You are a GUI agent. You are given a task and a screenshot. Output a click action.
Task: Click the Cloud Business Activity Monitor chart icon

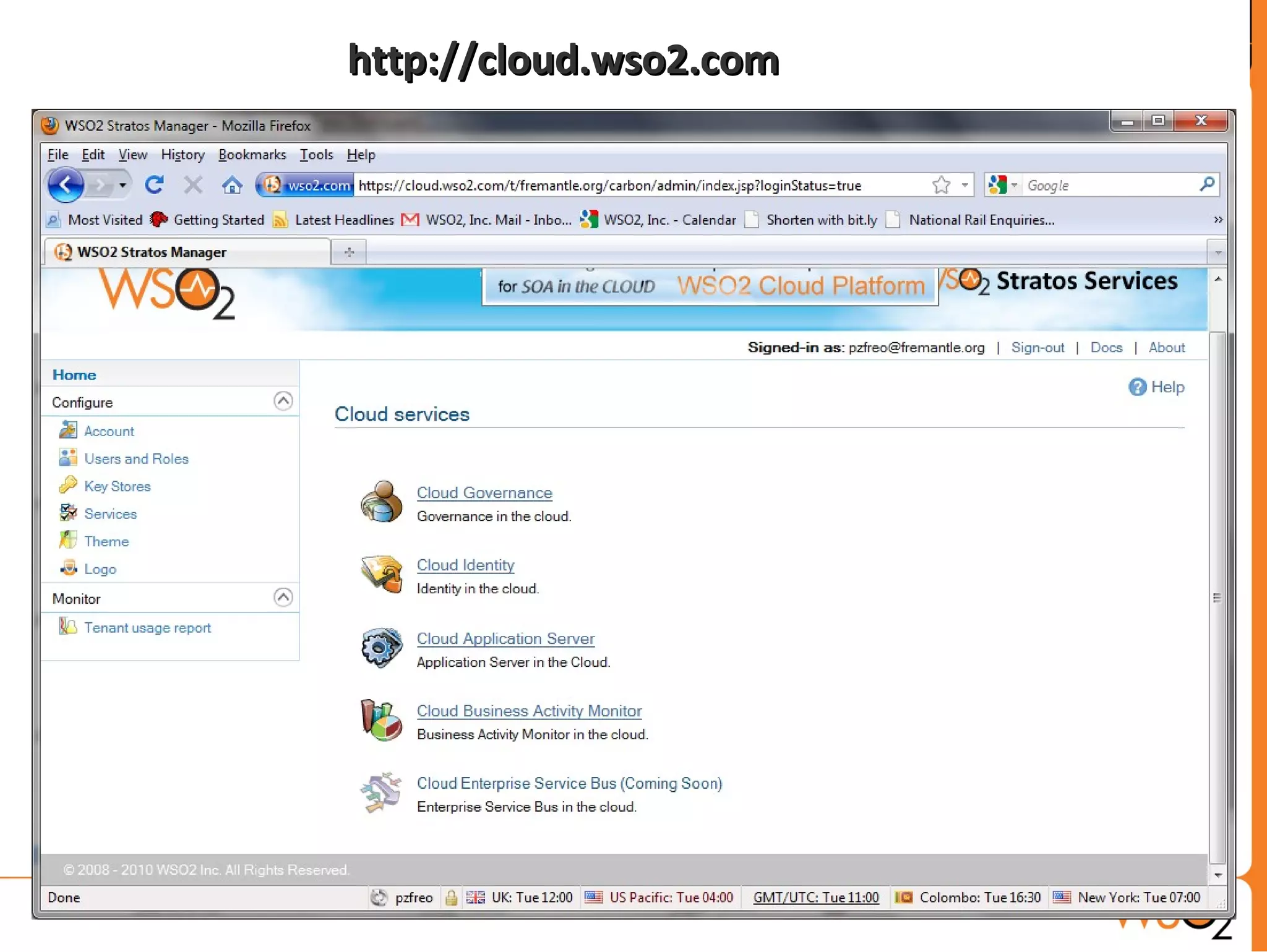click(381, 720)
